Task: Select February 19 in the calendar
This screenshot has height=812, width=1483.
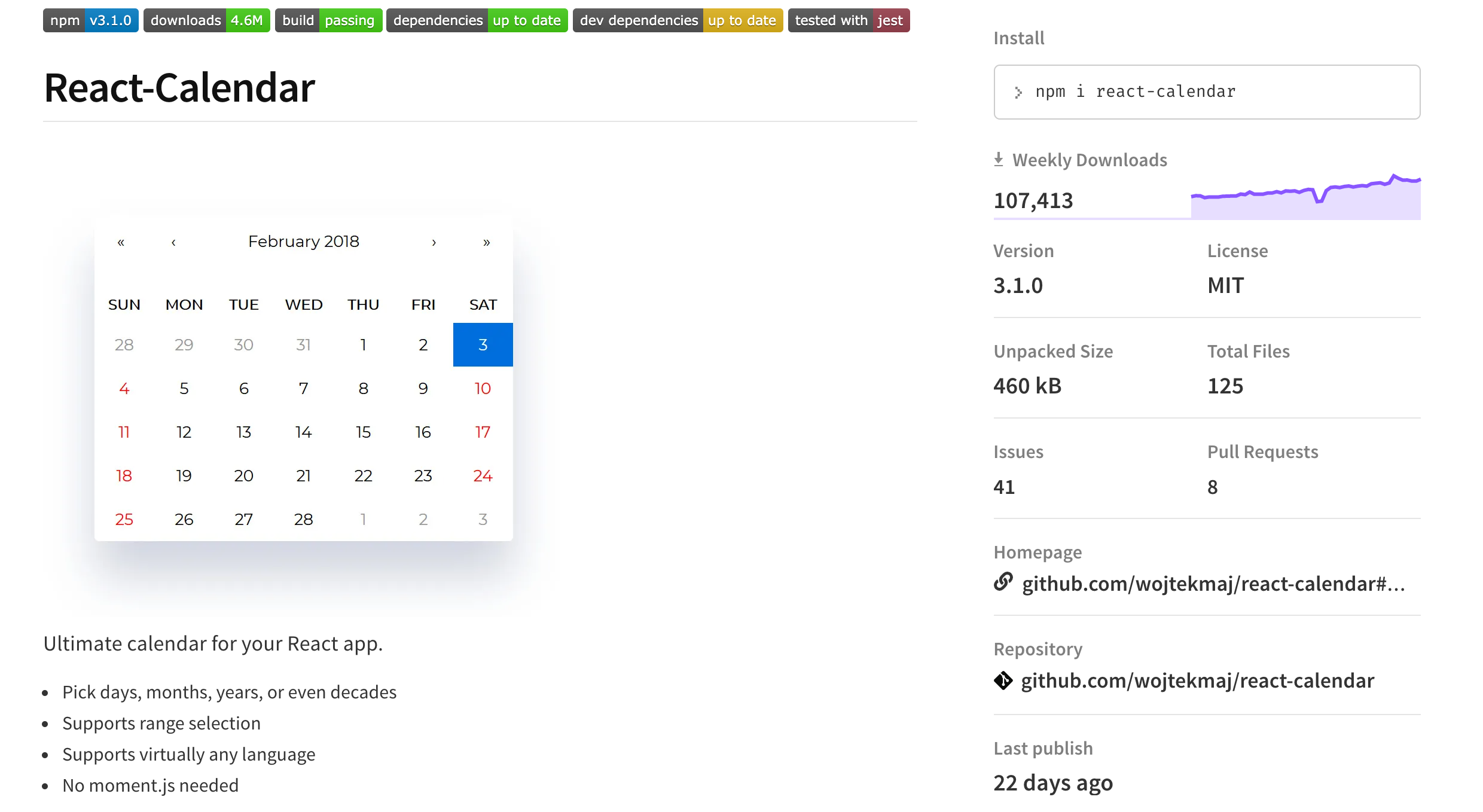Action: [184, 475]
